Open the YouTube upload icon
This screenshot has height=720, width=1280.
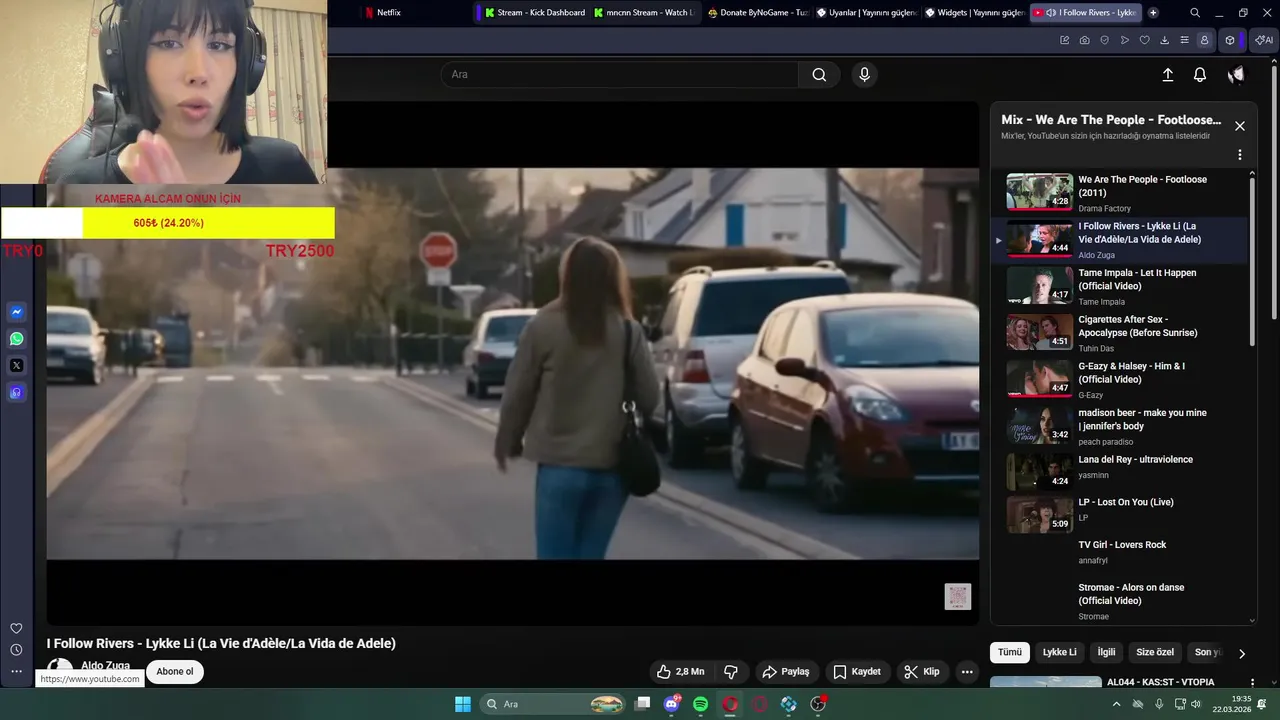(x=1167, y=75)
